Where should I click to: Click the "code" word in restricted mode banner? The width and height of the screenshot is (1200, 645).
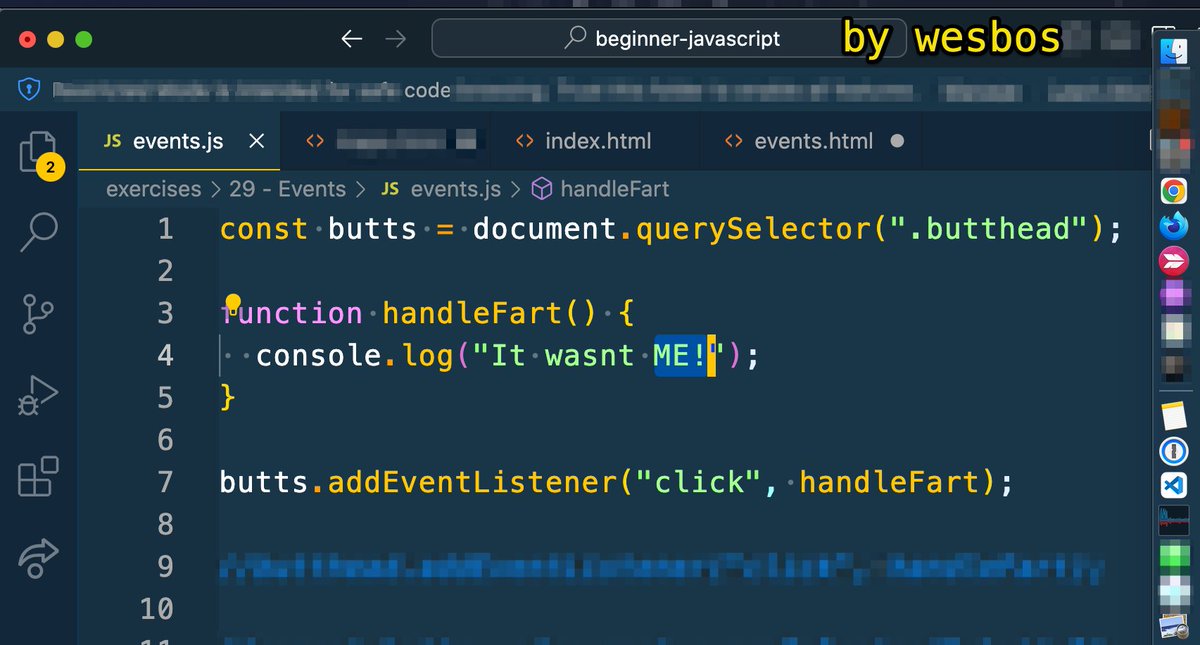pos(428,91)
